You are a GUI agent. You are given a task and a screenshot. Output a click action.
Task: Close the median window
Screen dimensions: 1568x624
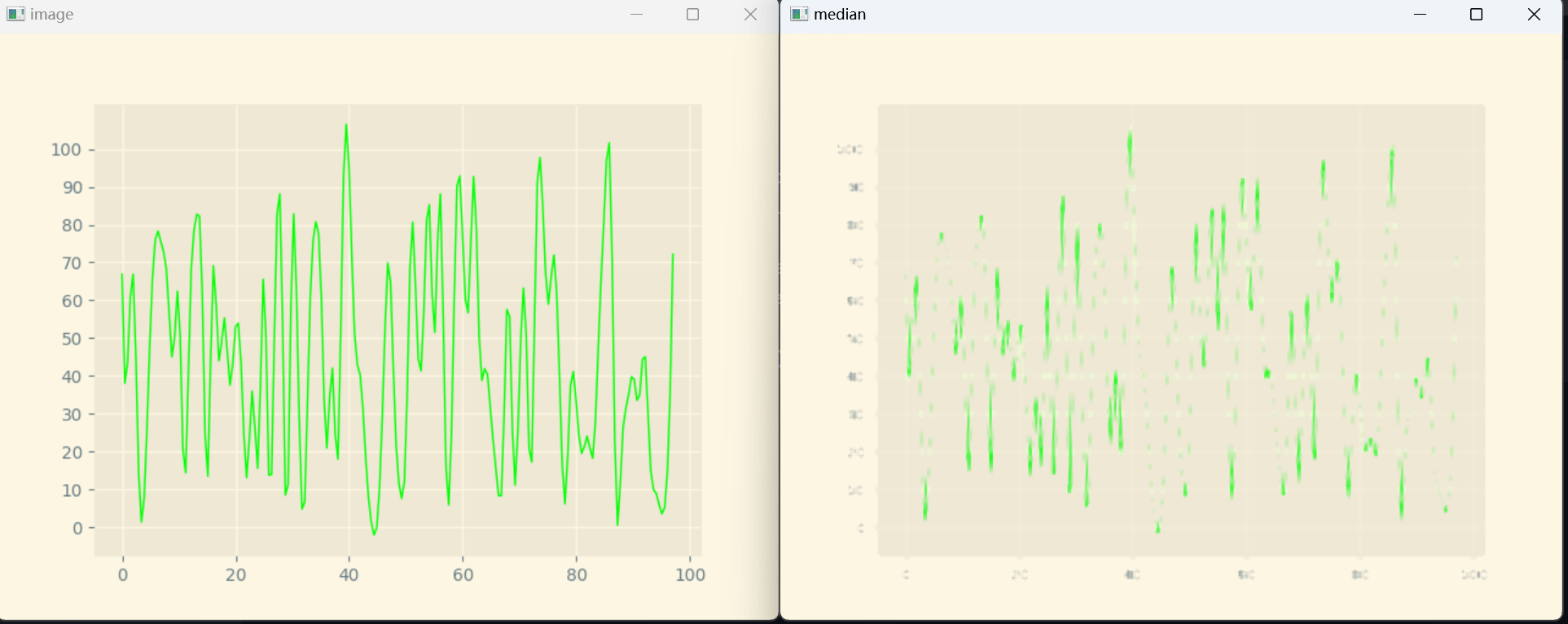(x=1534, y=15)
